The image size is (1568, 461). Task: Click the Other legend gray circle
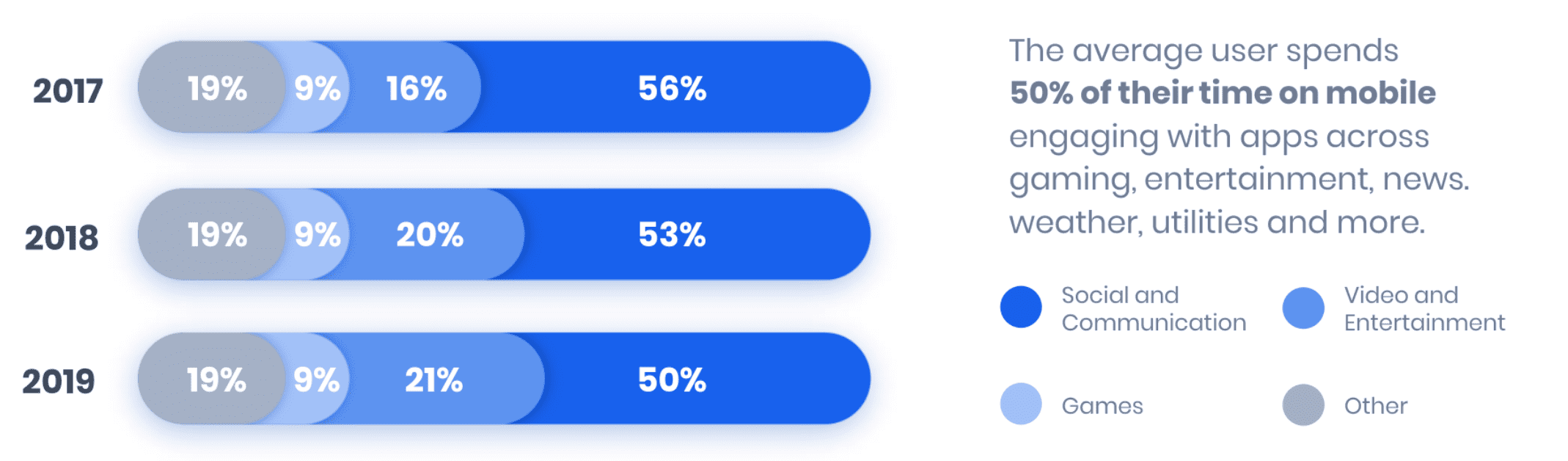(x=1303, y=404)
